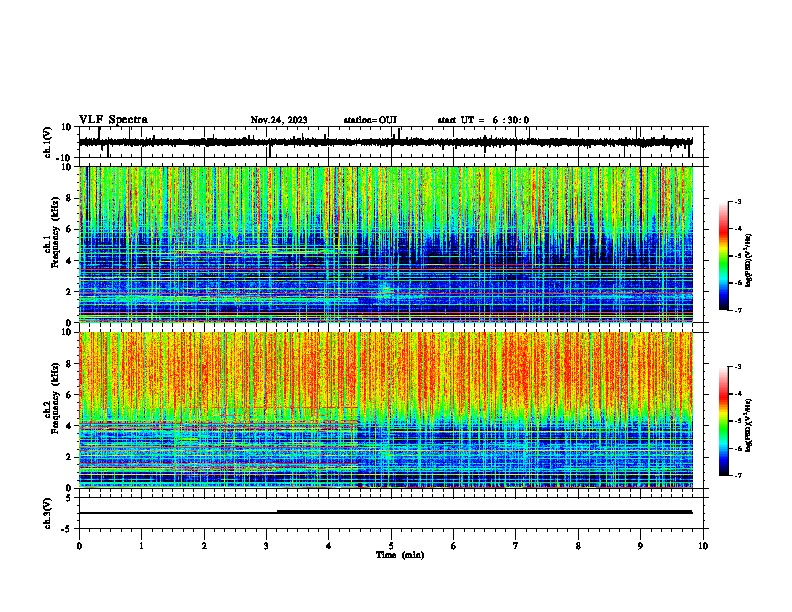This screenshot has width=792, height=612.
Task: Click time axis tick label "9"
Action: point(640,546)
